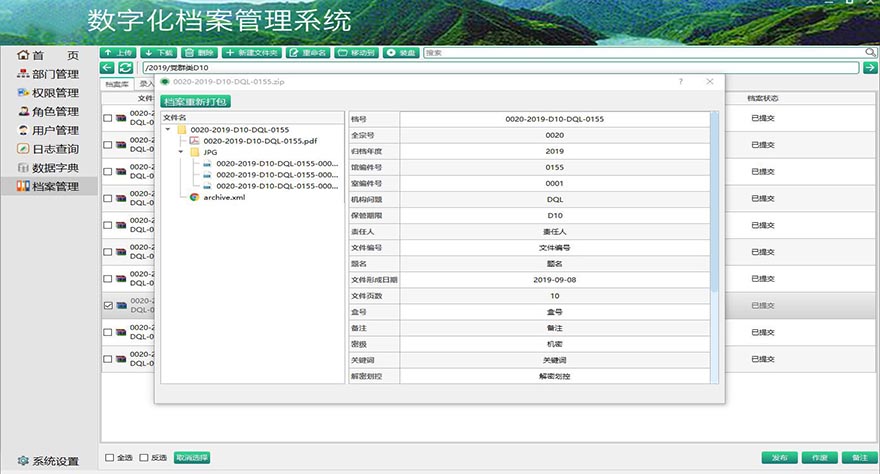Click the search magnifier icon
The image size is (880, 474).
tap(870, 52)
